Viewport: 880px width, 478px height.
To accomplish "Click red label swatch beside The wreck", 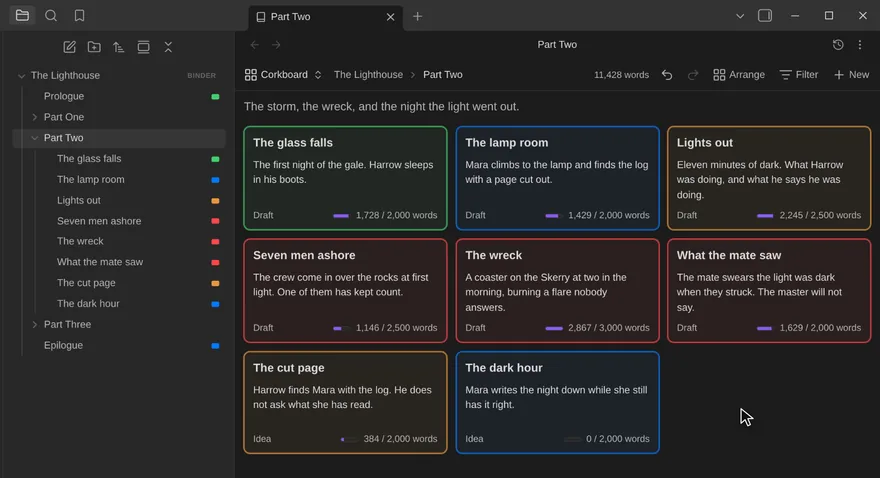I will 215,242.
